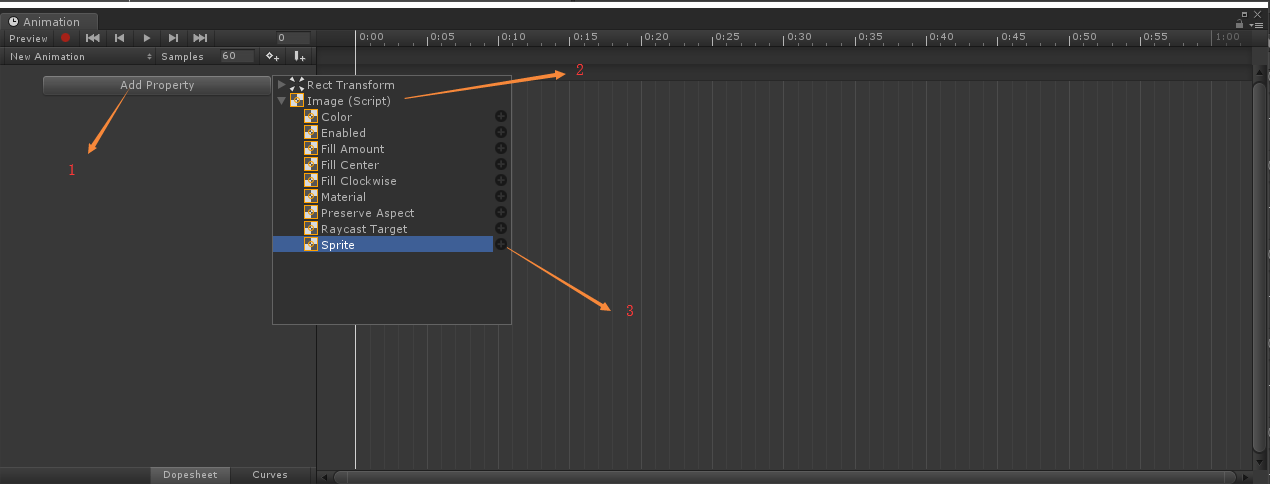Go to first keyframe button
This screenshot has height=484, width=1270.
coord(93,38)
